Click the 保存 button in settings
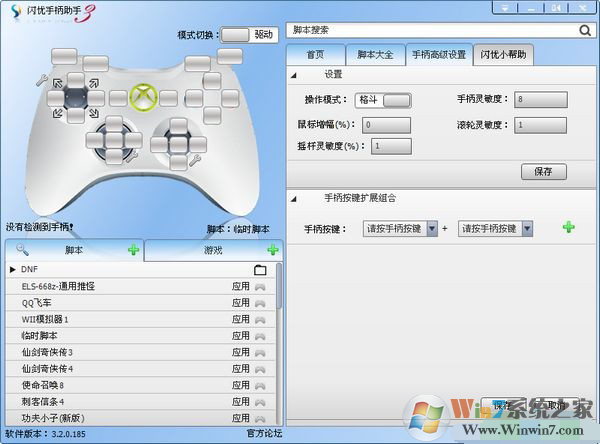 [543, 171]
